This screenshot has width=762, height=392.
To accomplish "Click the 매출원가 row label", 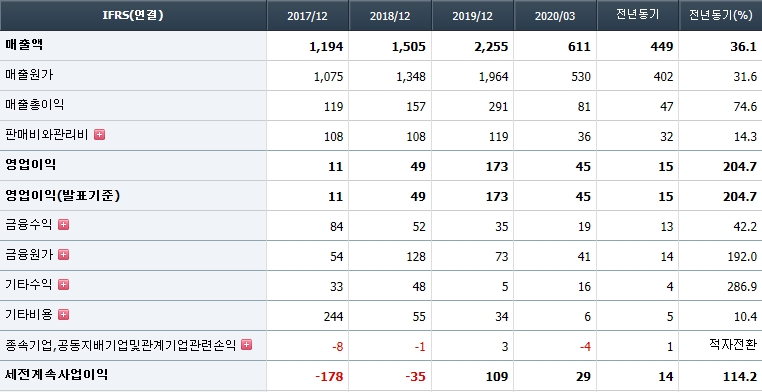I will click(x=29, y=75).
